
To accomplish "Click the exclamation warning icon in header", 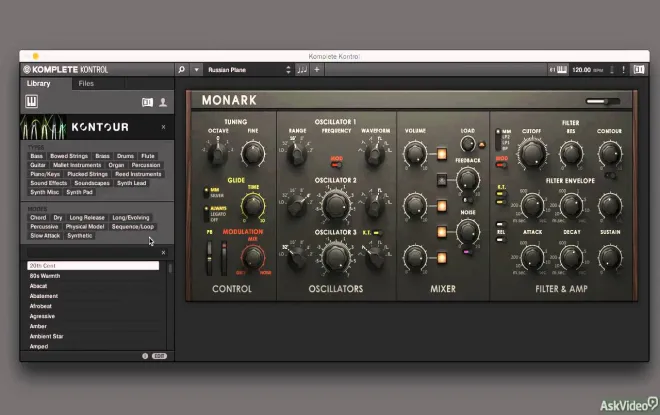I will point(623,70).
